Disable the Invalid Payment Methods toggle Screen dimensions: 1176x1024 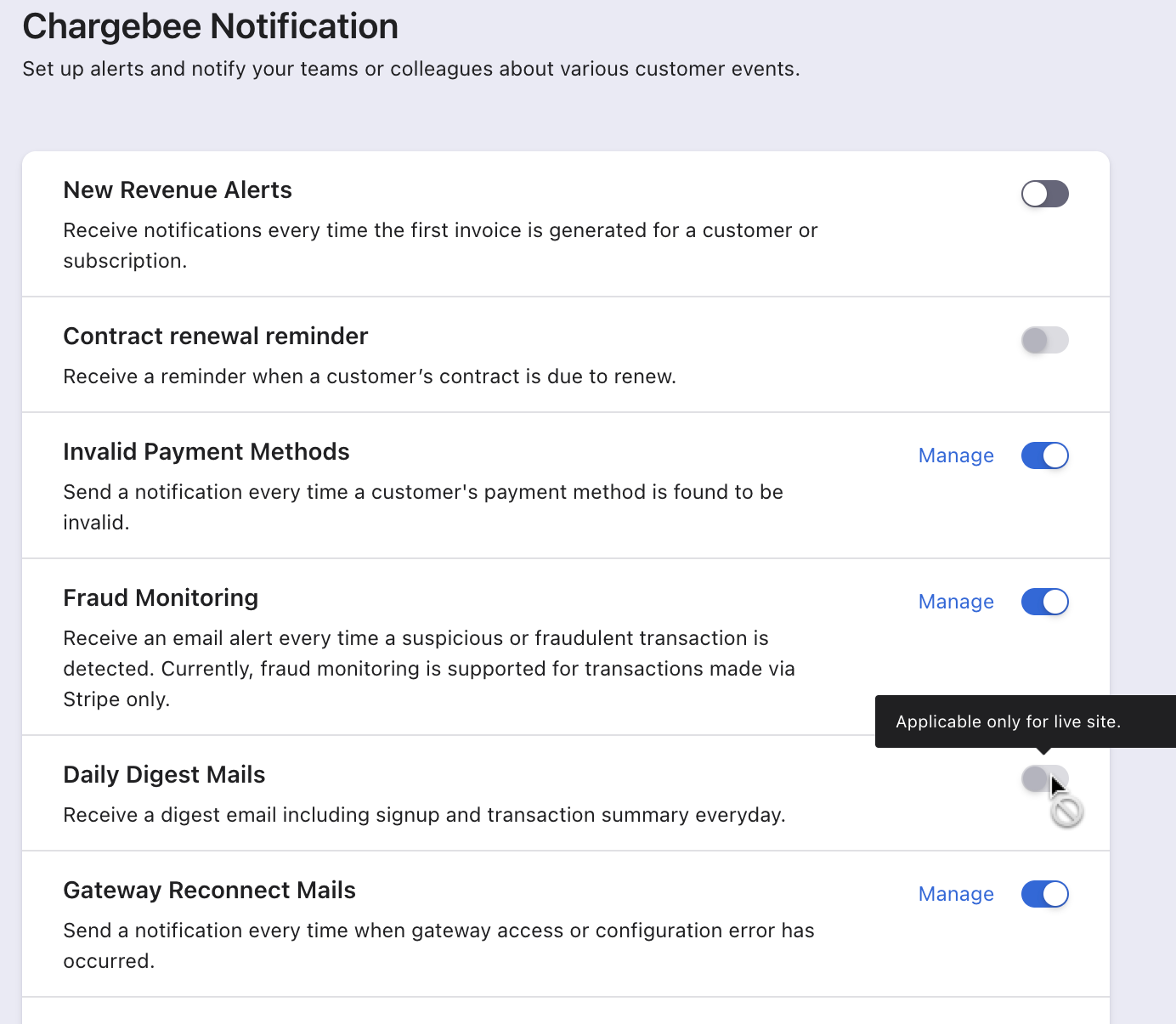1044,455
